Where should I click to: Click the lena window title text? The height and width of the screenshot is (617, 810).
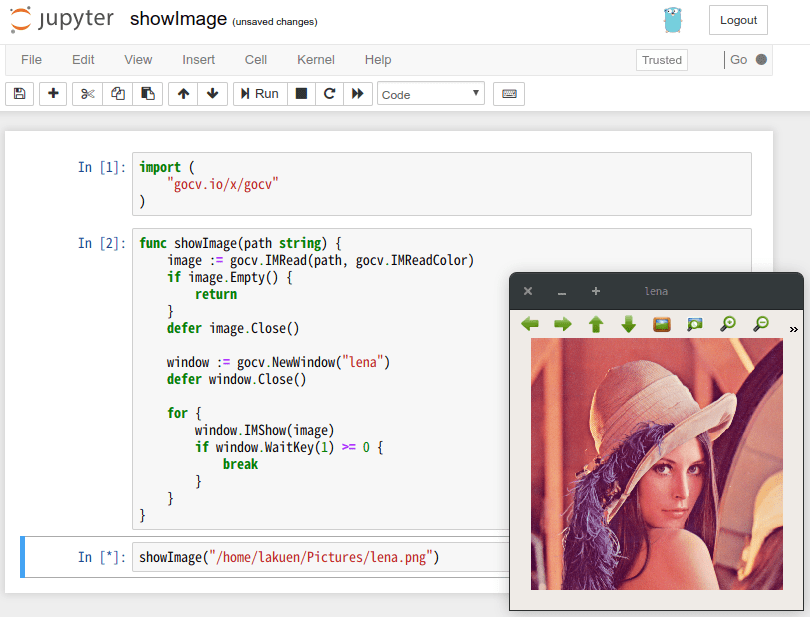pyautogui.click(x=656, y=291)
